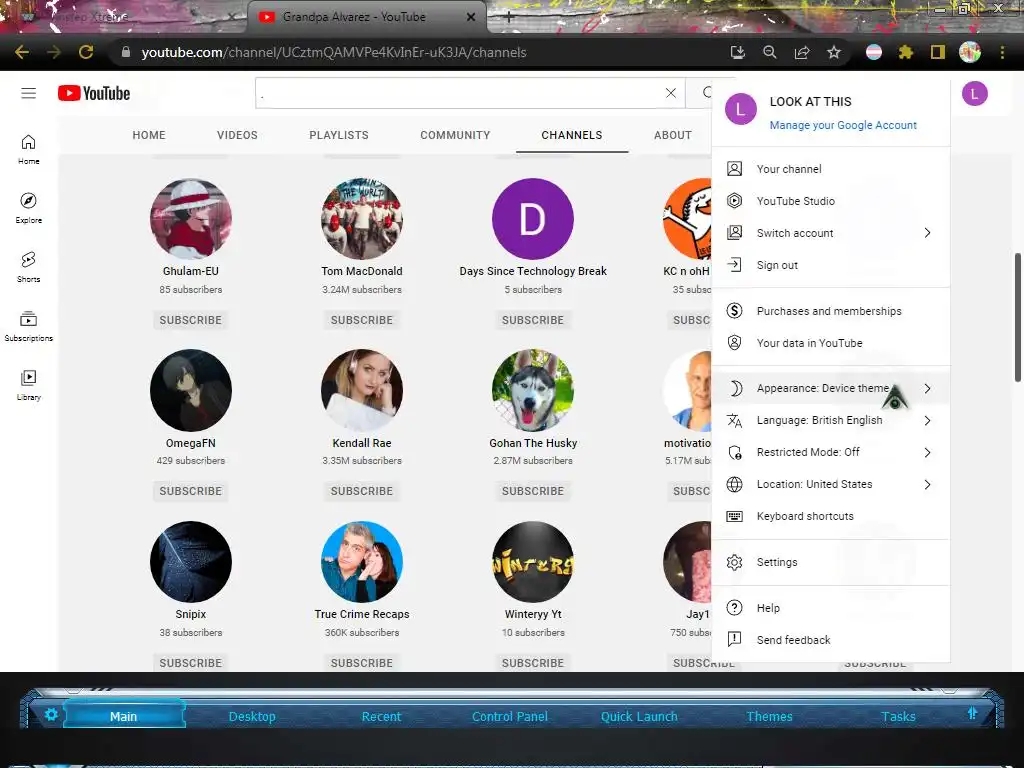The height and width of the screenshot is (768, 1024).
Task: Click Manage your Google Account link
Action: [x=843, y=125]
